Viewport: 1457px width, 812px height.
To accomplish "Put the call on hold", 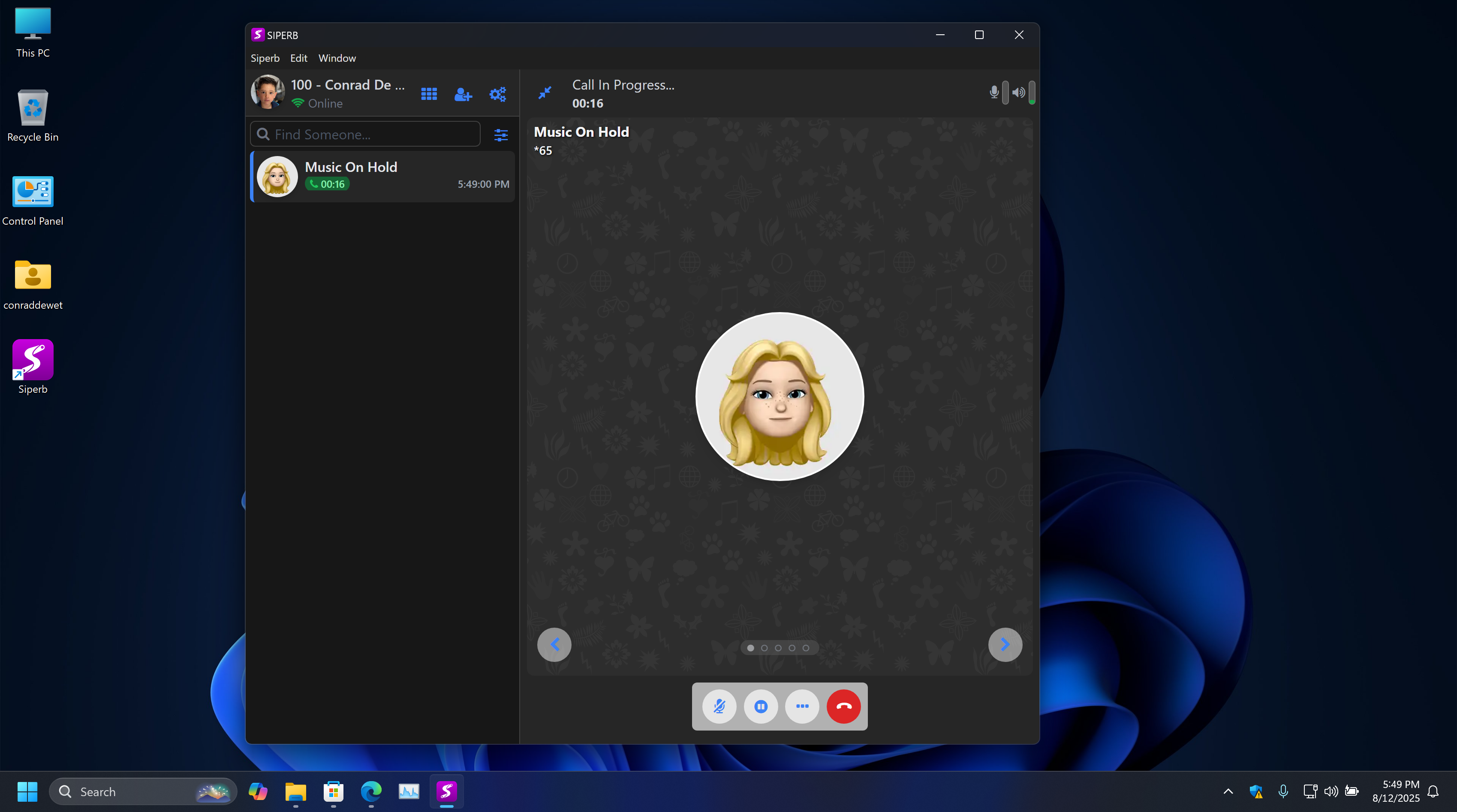I will [761, 706].
